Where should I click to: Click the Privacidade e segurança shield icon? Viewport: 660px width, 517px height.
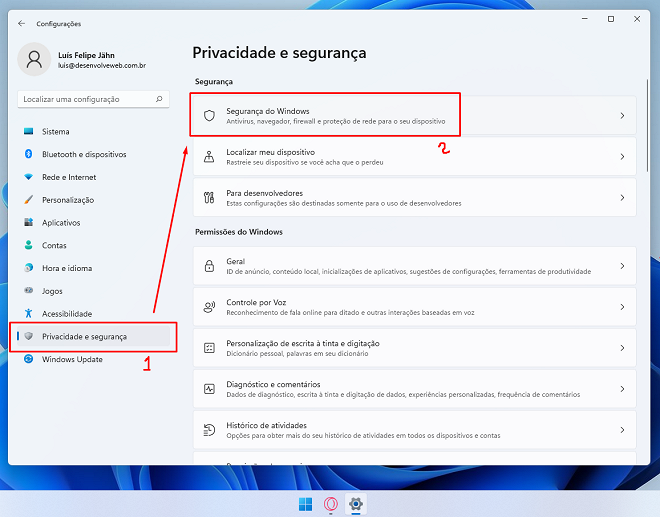pyautogui.click(x=29, y=336)
